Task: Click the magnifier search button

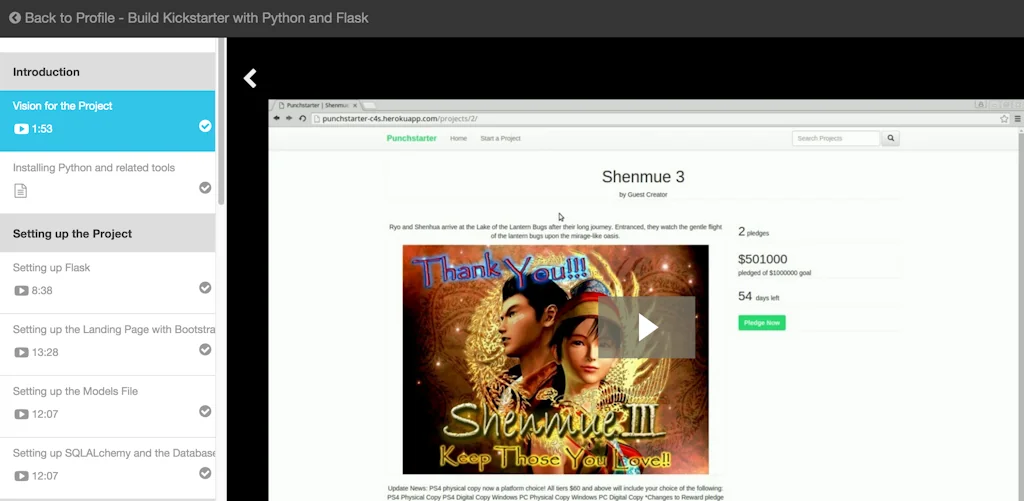Action: tap(890, 138)
